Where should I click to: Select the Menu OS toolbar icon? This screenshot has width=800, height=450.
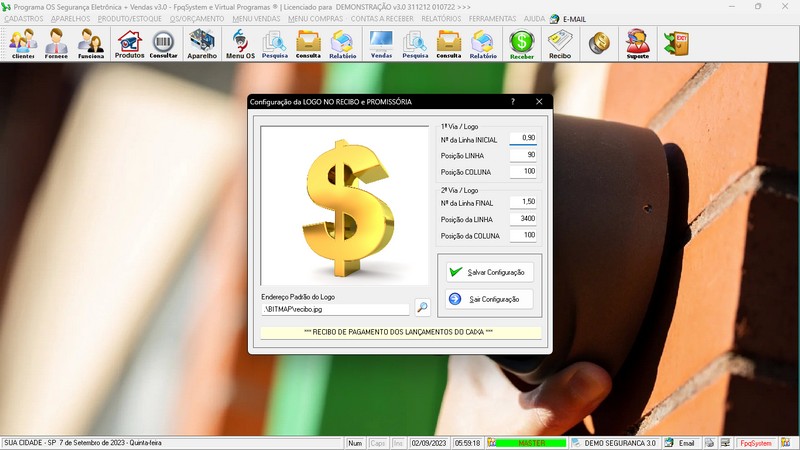click(x=240, y=44)
